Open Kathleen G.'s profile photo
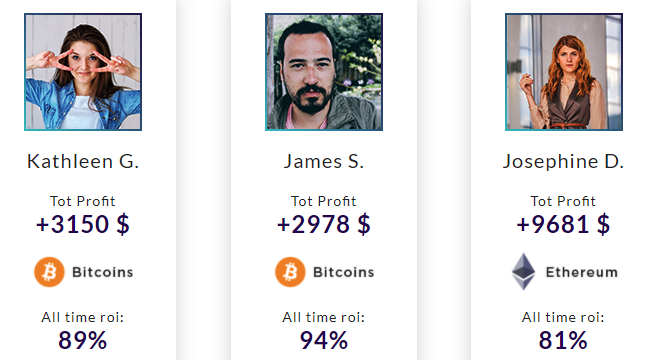The width and height of the screenshot is (650, 360). pos(83,72)
